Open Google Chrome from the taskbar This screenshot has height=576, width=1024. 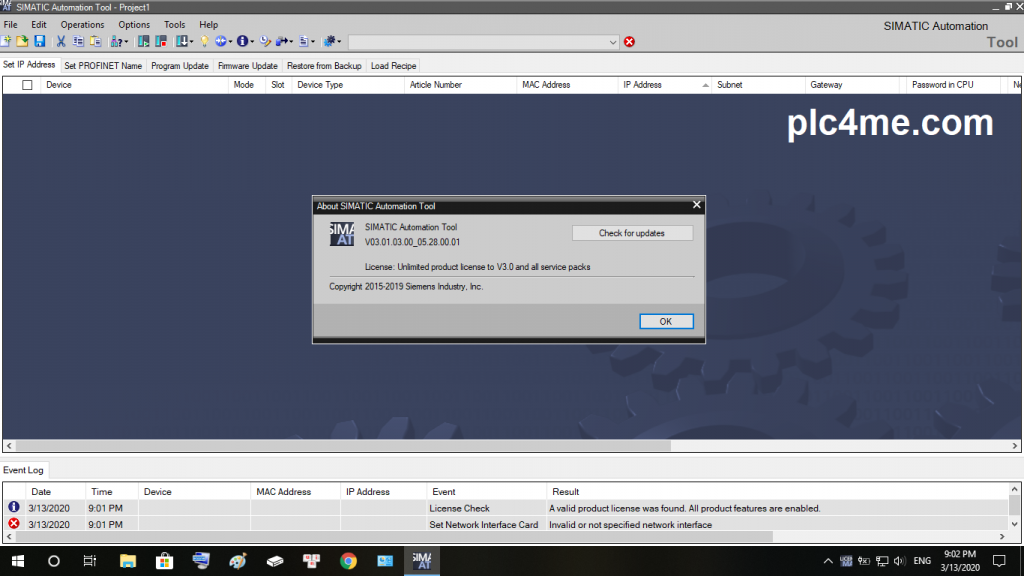(348, 561)
